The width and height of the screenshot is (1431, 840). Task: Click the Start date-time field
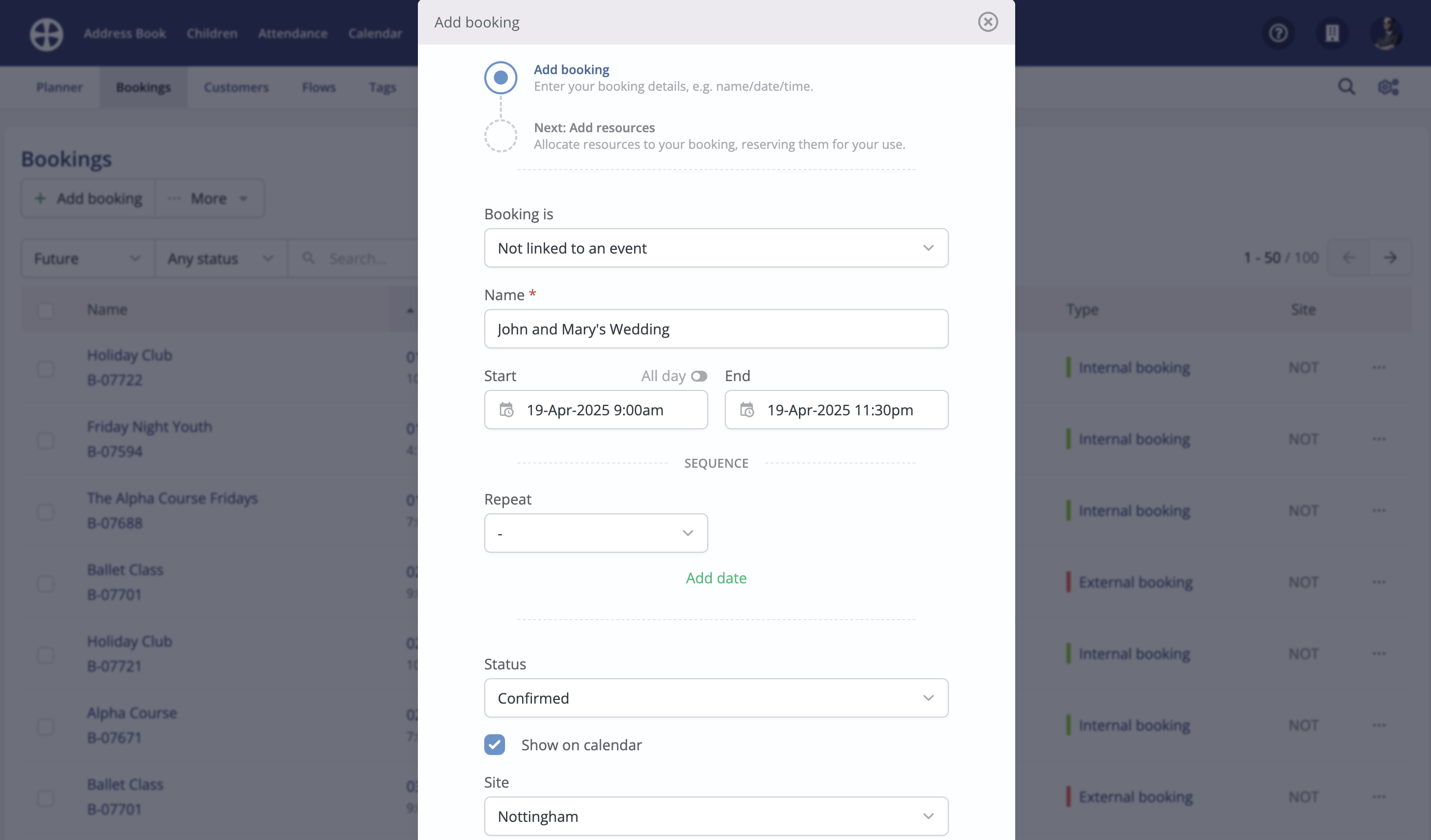pyautogui.click(x=596, y=410)
